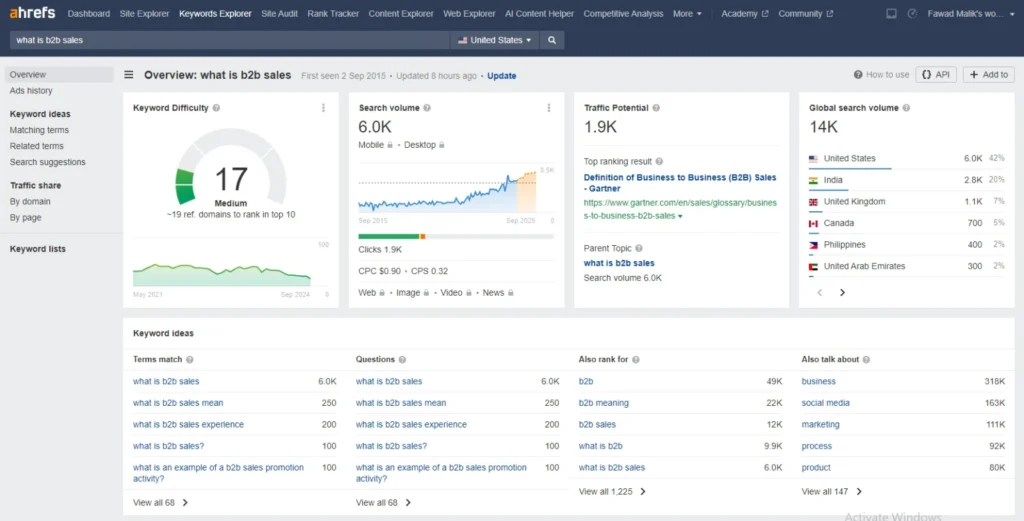Open Keyword lists in sidebar
This screenshot has width=1024, height=521.
(38, 249)
